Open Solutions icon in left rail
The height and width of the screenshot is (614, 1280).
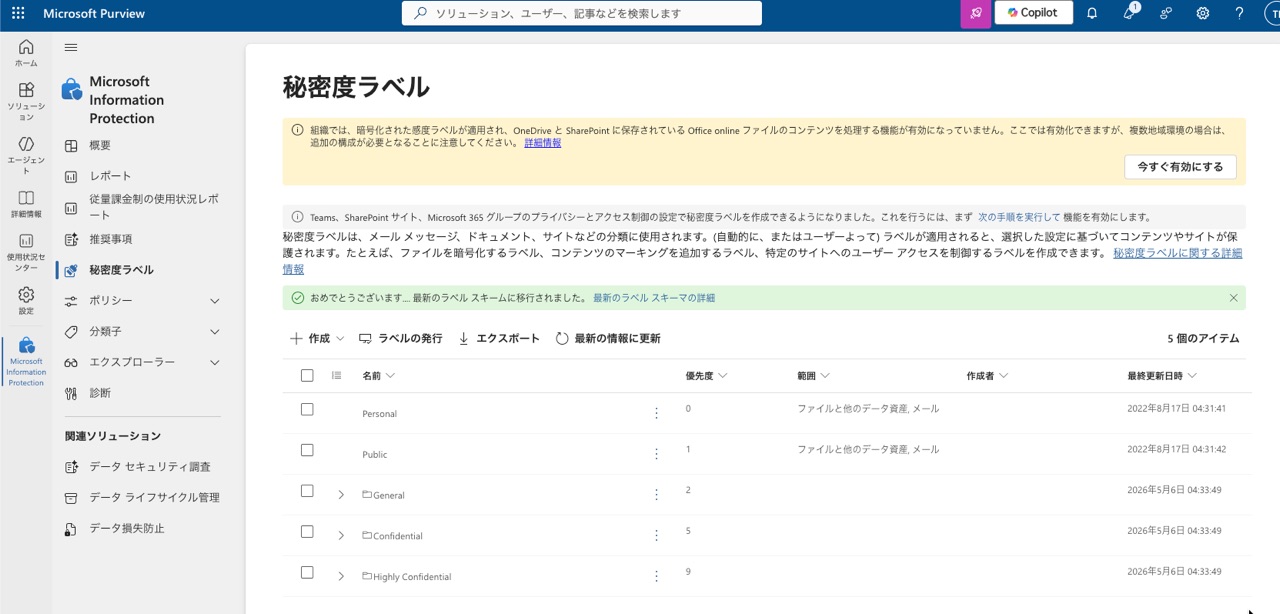click(26, 100)
